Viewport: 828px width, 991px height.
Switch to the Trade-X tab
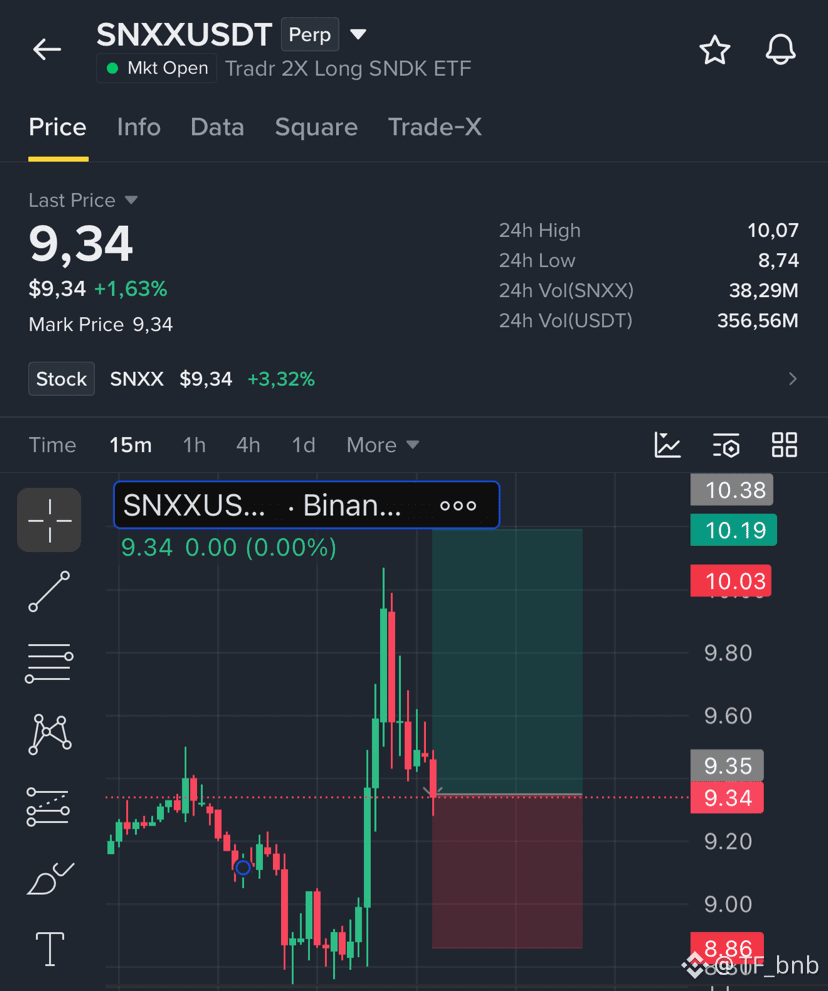[x=435, y=127]
